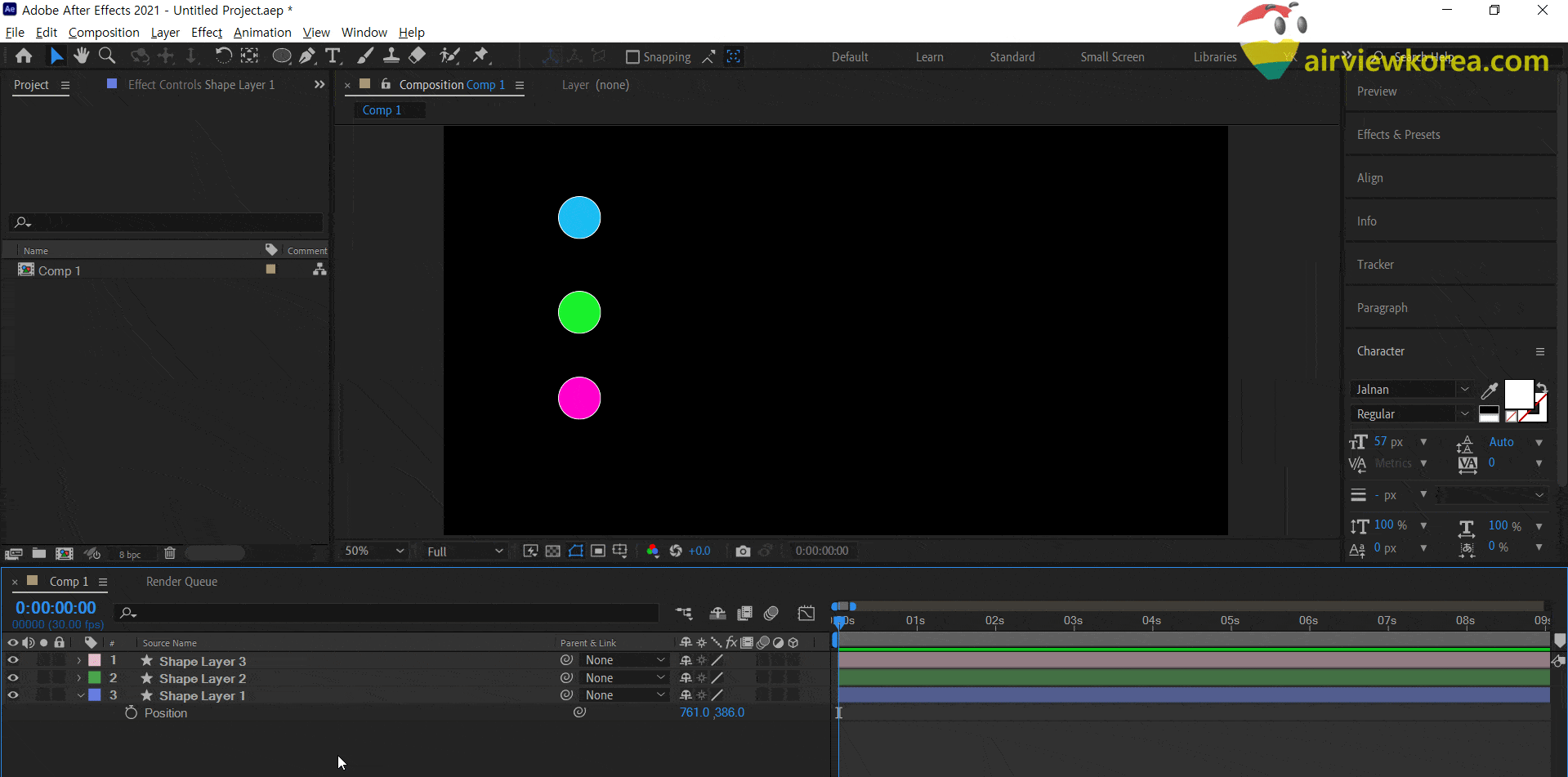Show more panel tabs chevron
This screenshot has width=1568, height=777.
[319, 84]
